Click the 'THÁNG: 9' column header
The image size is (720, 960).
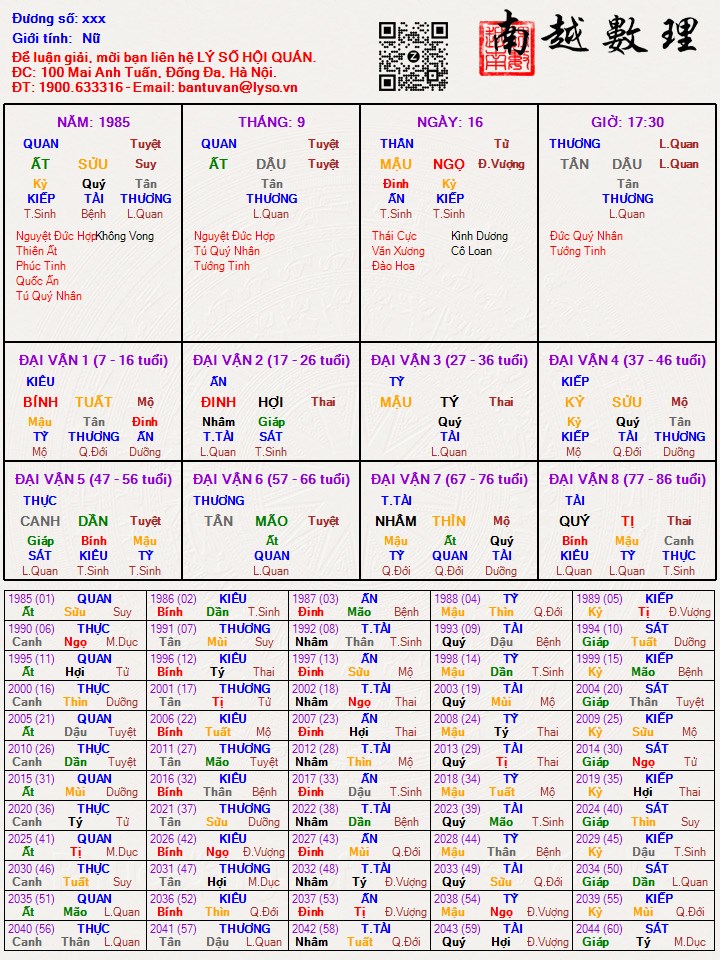click(271, 122)
